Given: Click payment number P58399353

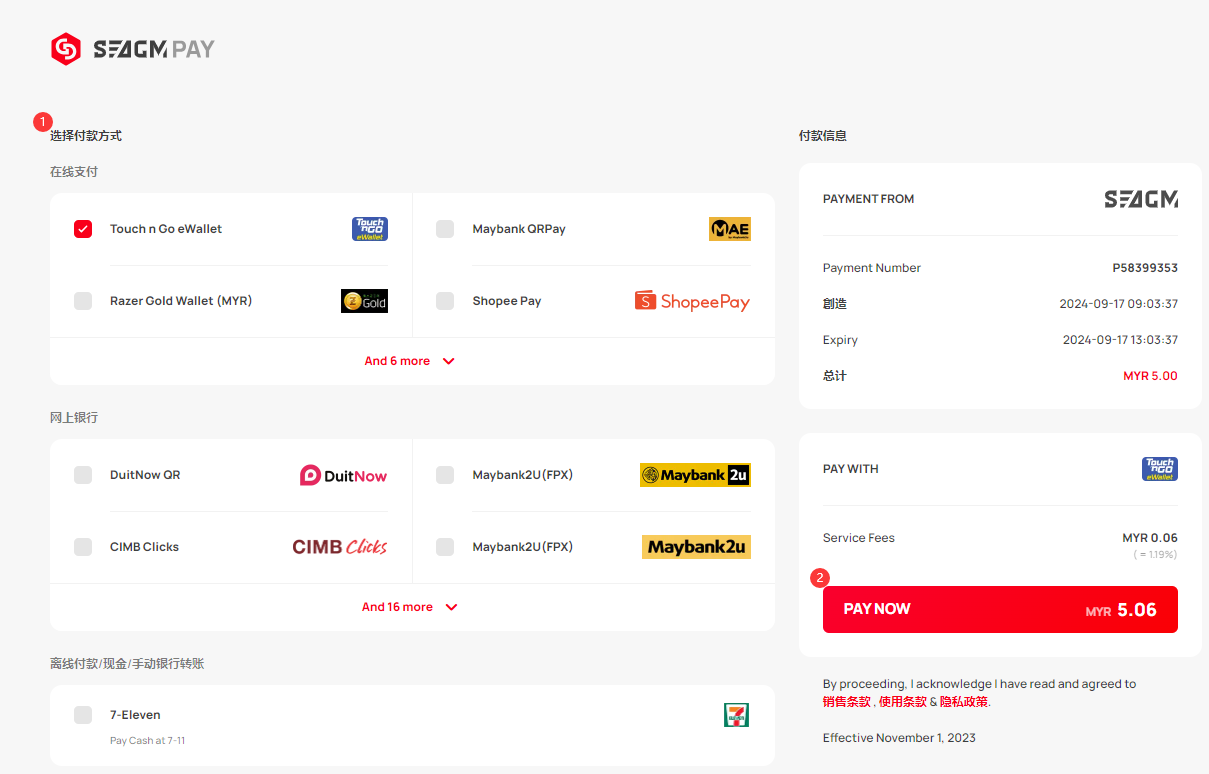Looking at the screenshot, I should click(x=1145, y=268).
